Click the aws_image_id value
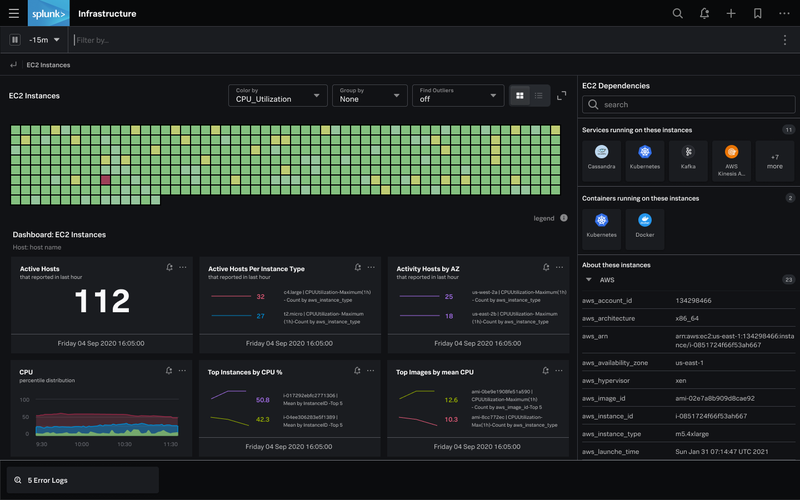800x500 pixels. [x=715, y=398]
